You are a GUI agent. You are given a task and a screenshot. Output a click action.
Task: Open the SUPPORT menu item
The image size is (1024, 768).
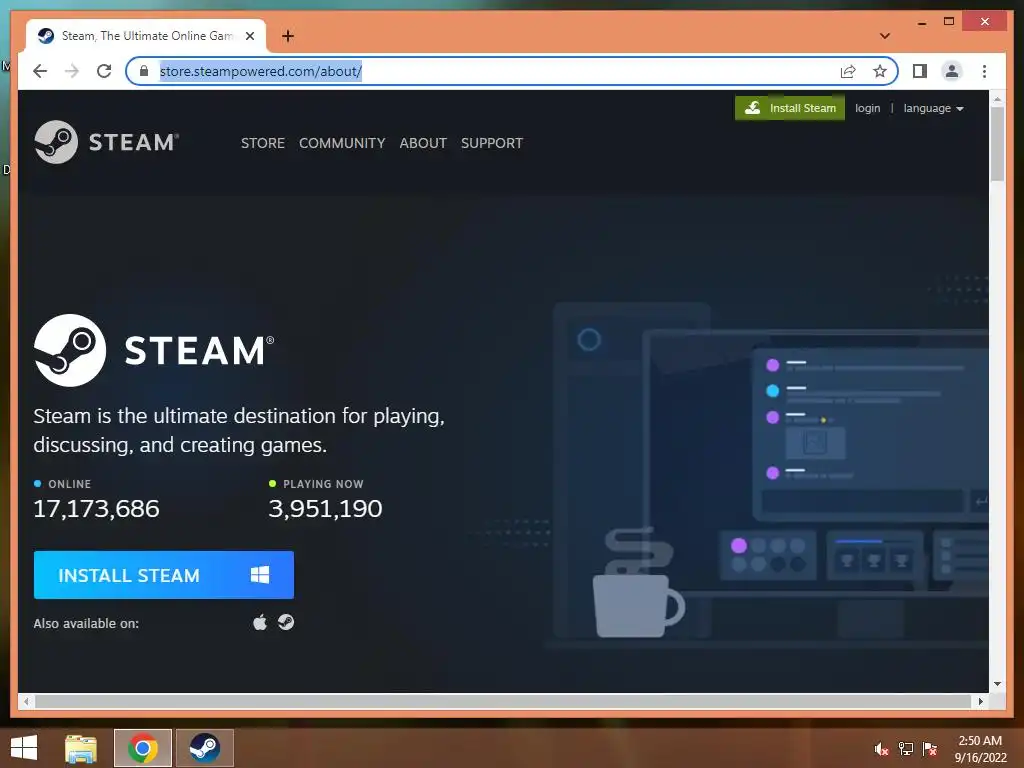point(492,143)
